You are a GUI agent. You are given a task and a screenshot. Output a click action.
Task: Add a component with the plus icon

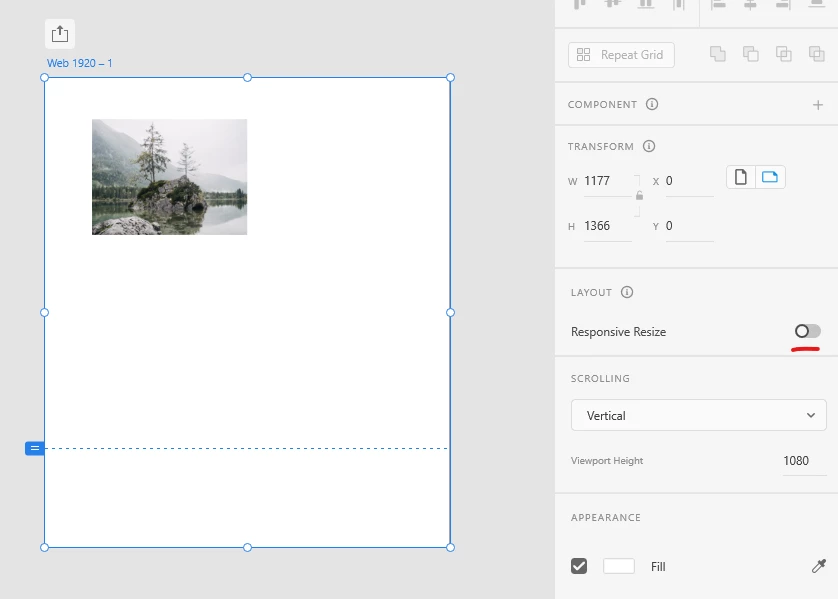coord(818,105)
